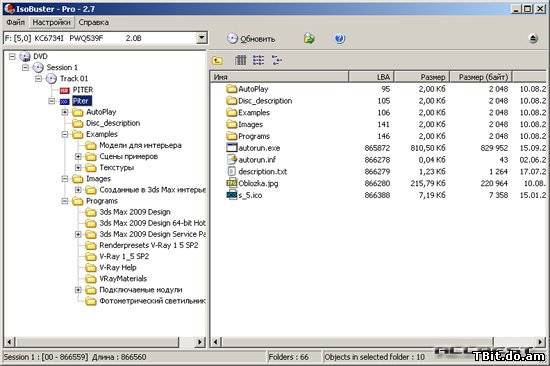Expand the AutoPlay folder in tree
The width and height of the screenshot is (550, 366).
[65, 112]
